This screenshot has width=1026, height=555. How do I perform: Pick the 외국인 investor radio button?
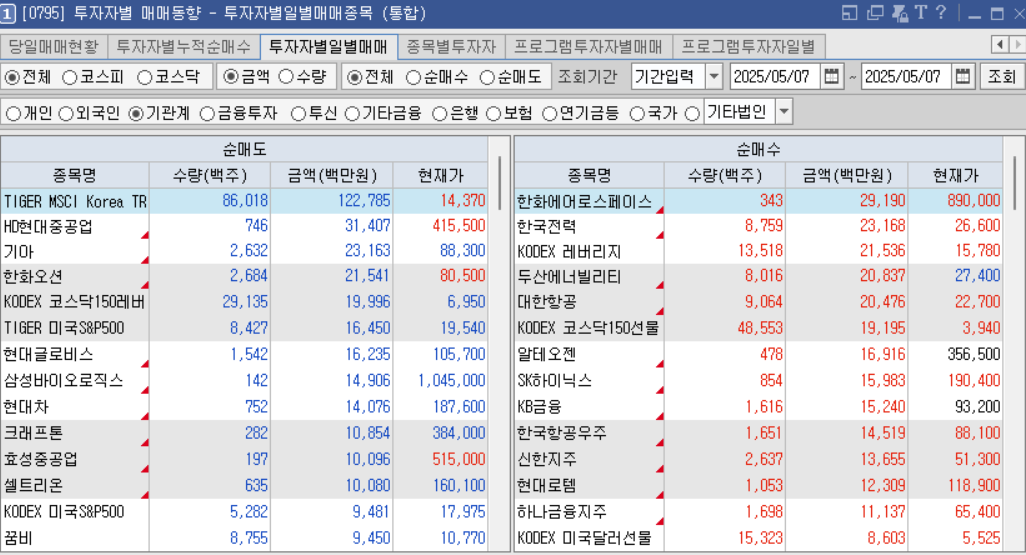click(66, 114)
